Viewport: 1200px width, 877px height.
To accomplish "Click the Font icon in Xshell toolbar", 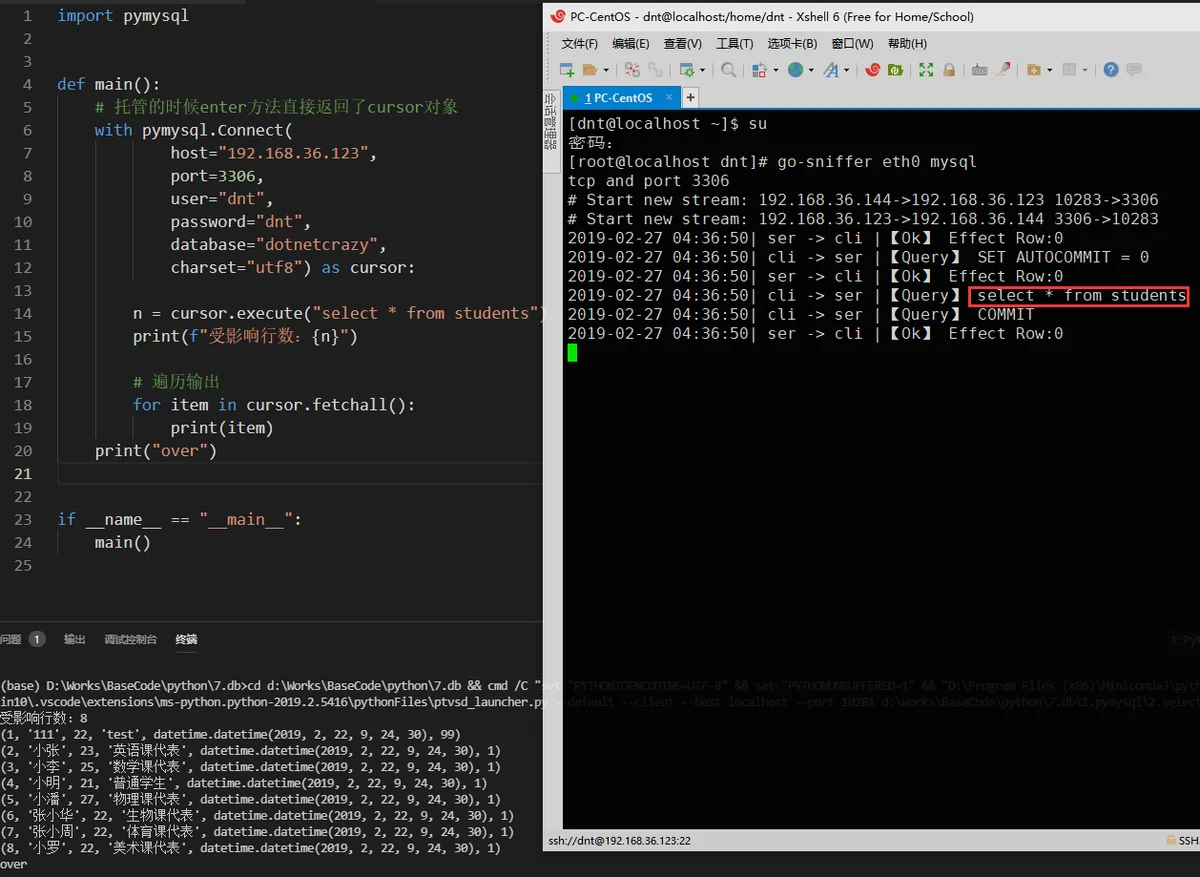I will (831, 70).
